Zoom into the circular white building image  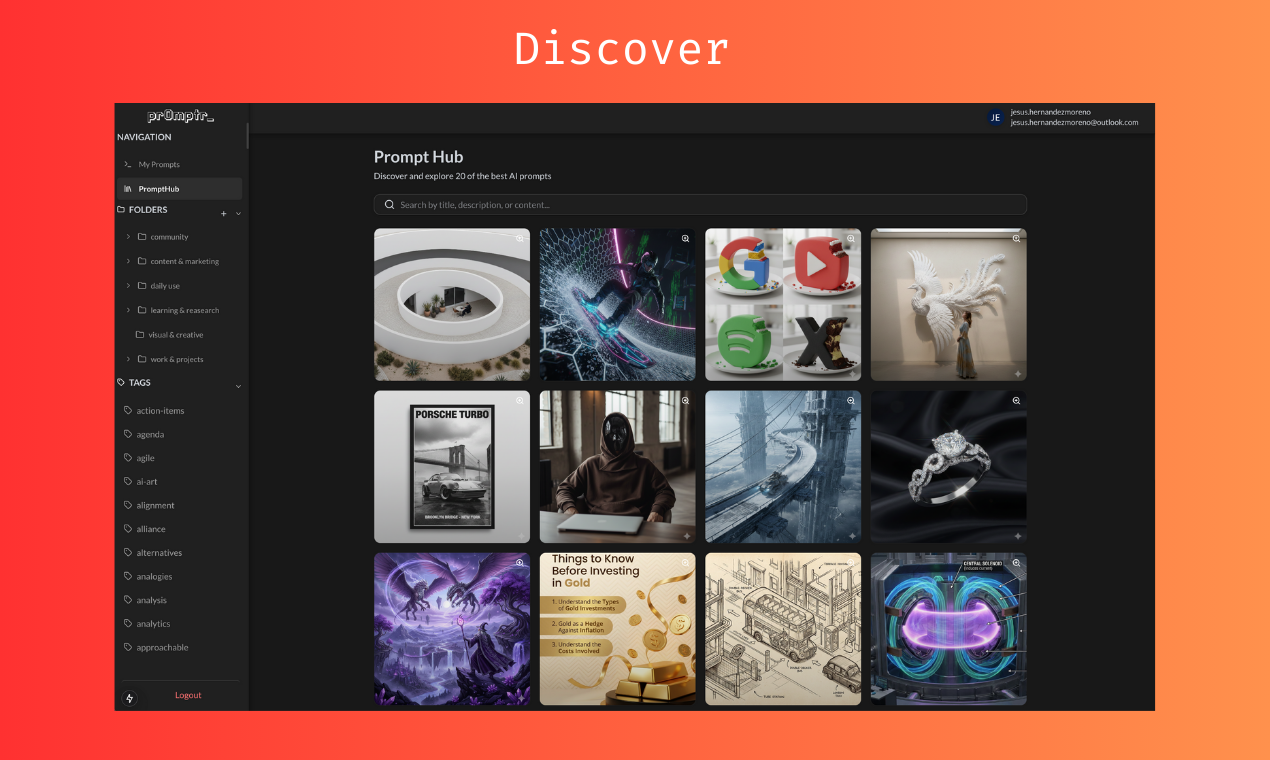pyautogui.click(x=520, y=239)
